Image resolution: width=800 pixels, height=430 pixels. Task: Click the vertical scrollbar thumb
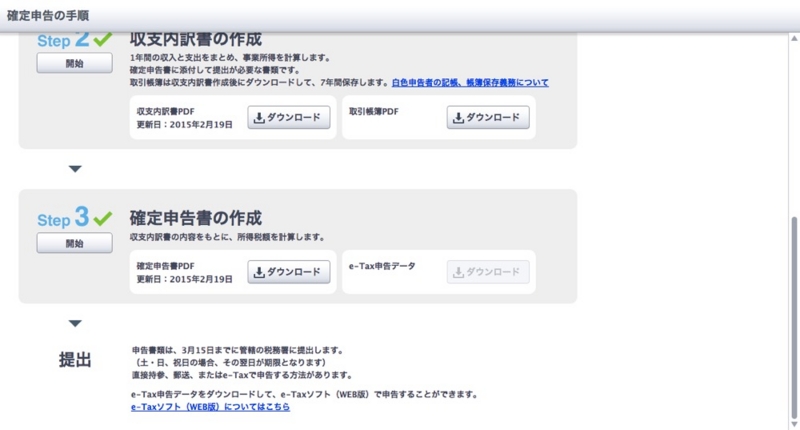pos(794,317)
